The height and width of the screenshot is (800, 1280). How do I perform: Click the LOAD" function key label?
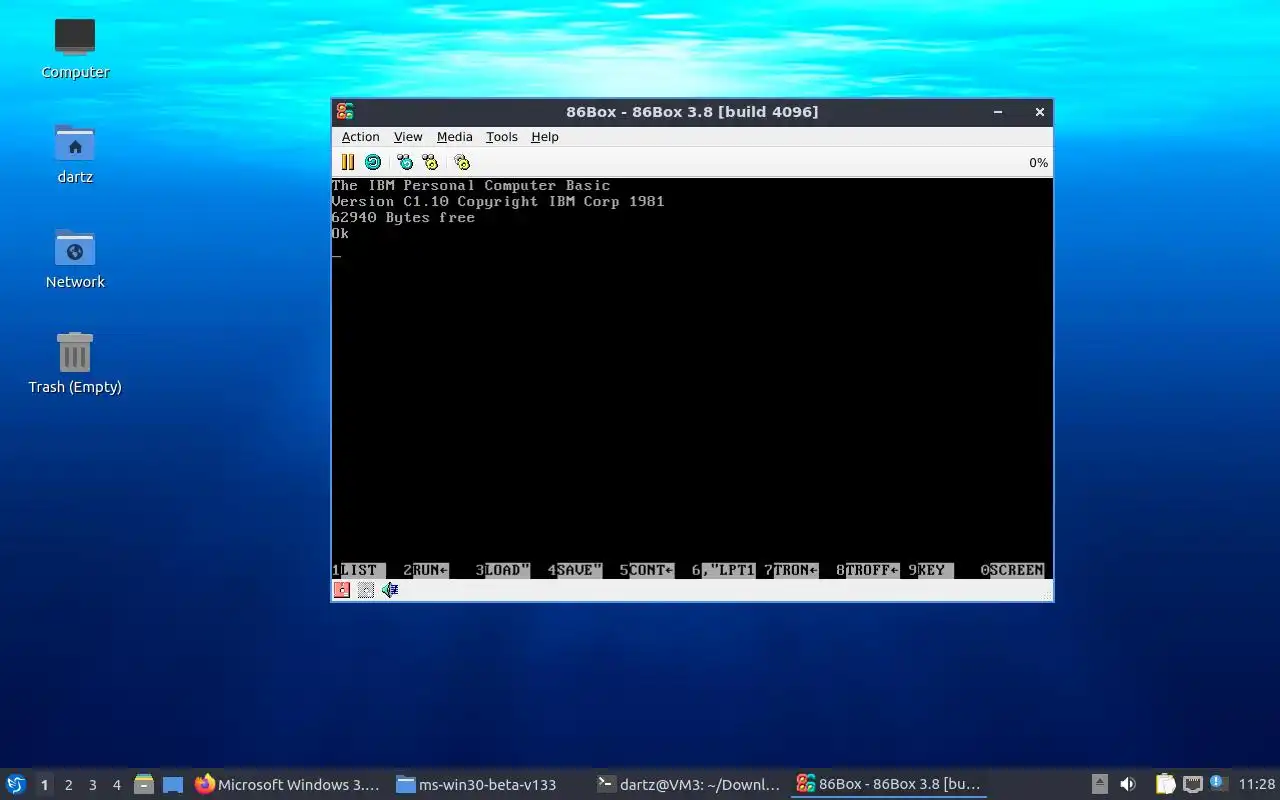point(507,570)
